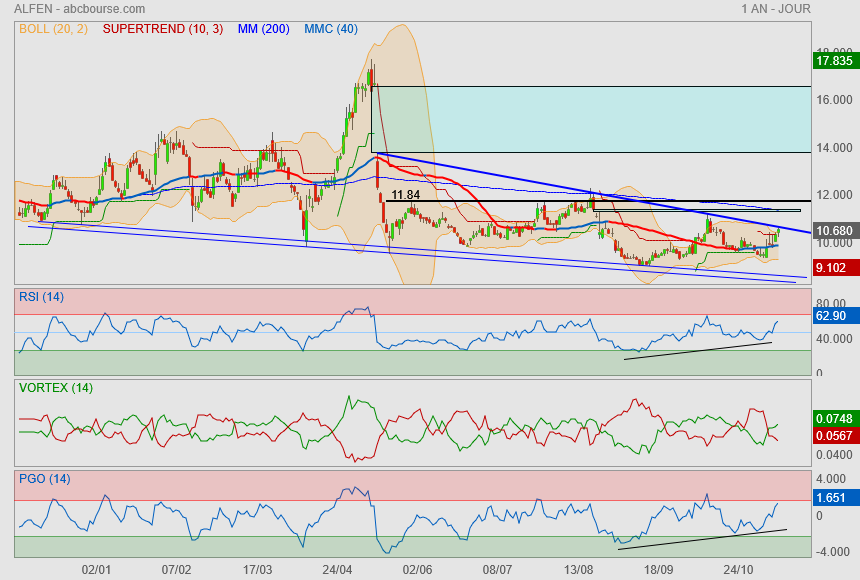Click the MM (200) moving average label
The height and width of the screenshot is (580, 860).
(263, 29)
